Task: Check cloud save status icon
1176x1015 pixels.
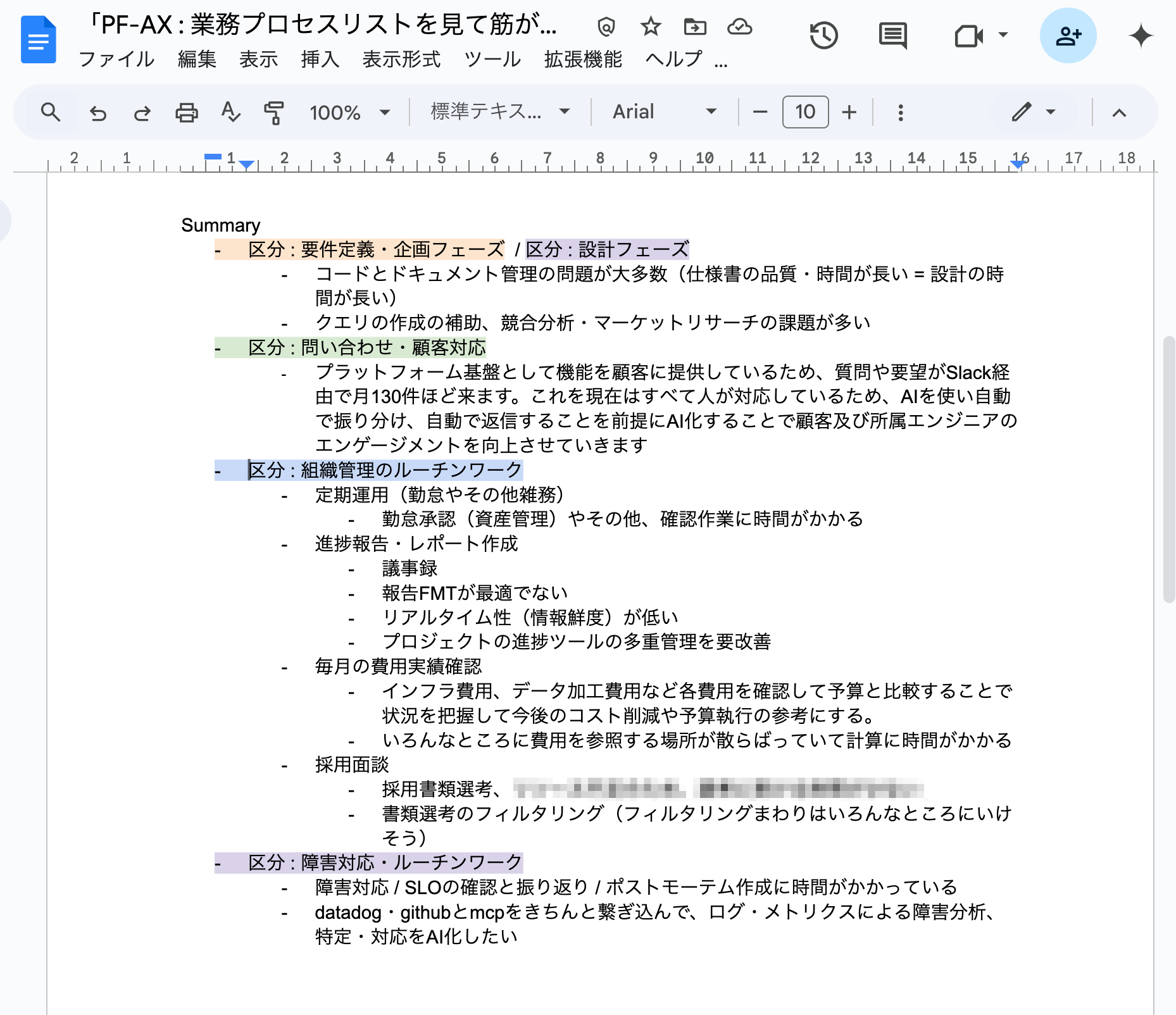Action: pos(739,27)
